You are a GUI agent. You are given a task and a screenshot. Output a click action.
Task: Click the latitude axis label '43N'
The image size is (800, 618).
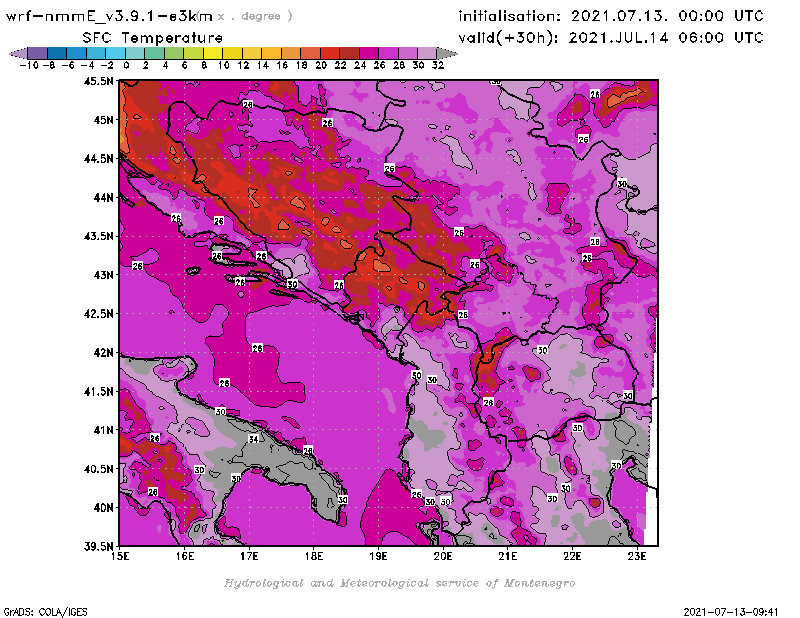tap(103, 275)
